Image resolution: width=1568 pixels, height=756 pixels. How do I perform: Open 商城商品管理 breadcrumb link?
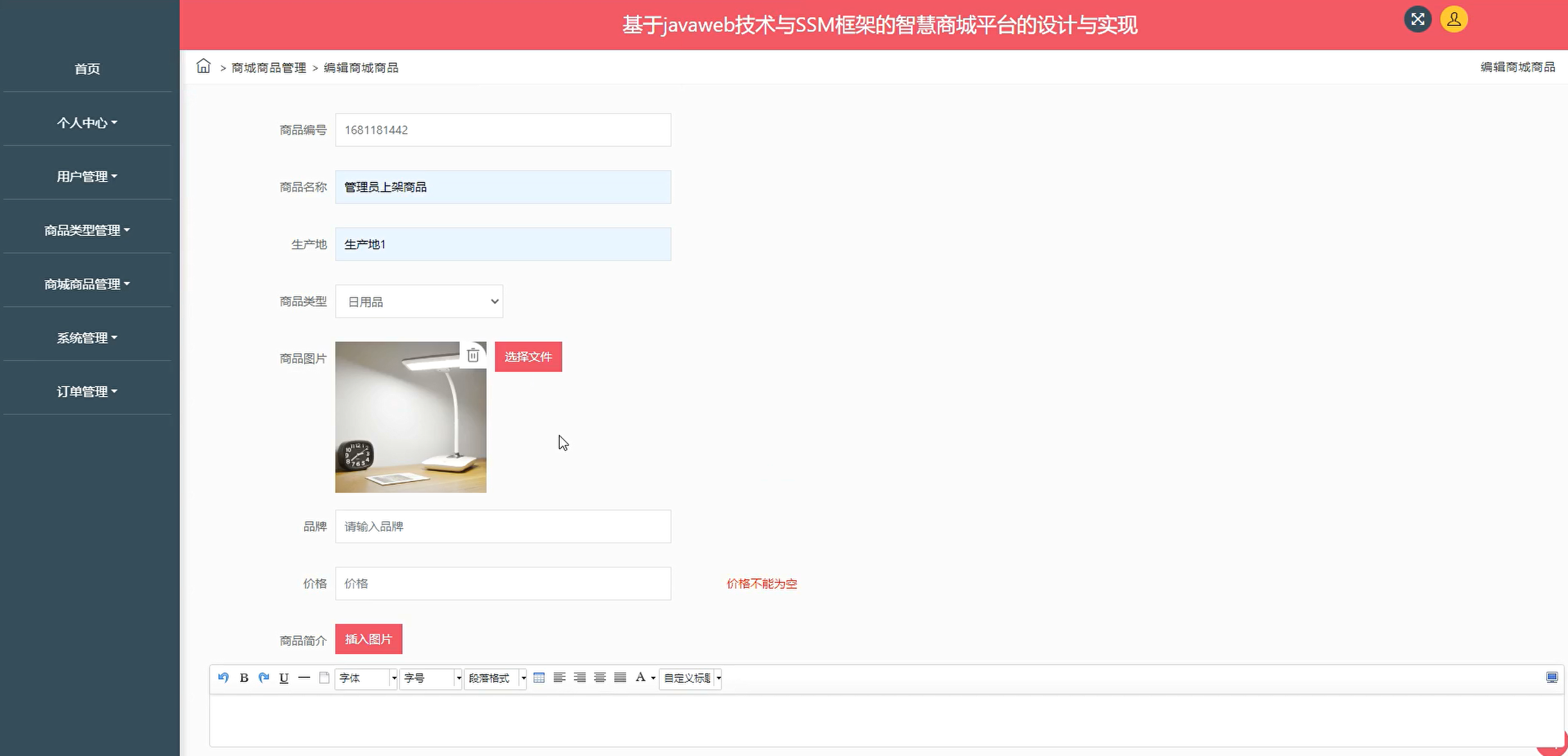pyautogui.click(x=269, y=67)
